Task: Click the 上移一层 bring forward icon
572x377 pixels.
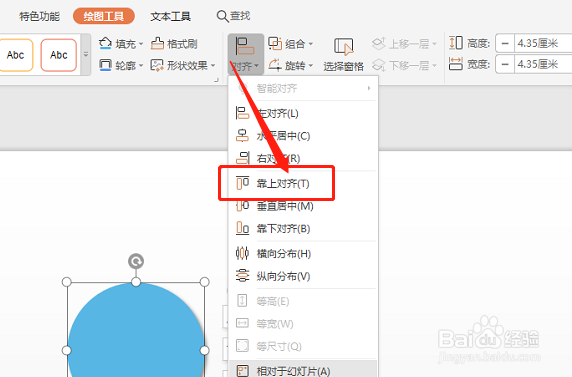Action: pyautogui.click(x=379, y=44)
